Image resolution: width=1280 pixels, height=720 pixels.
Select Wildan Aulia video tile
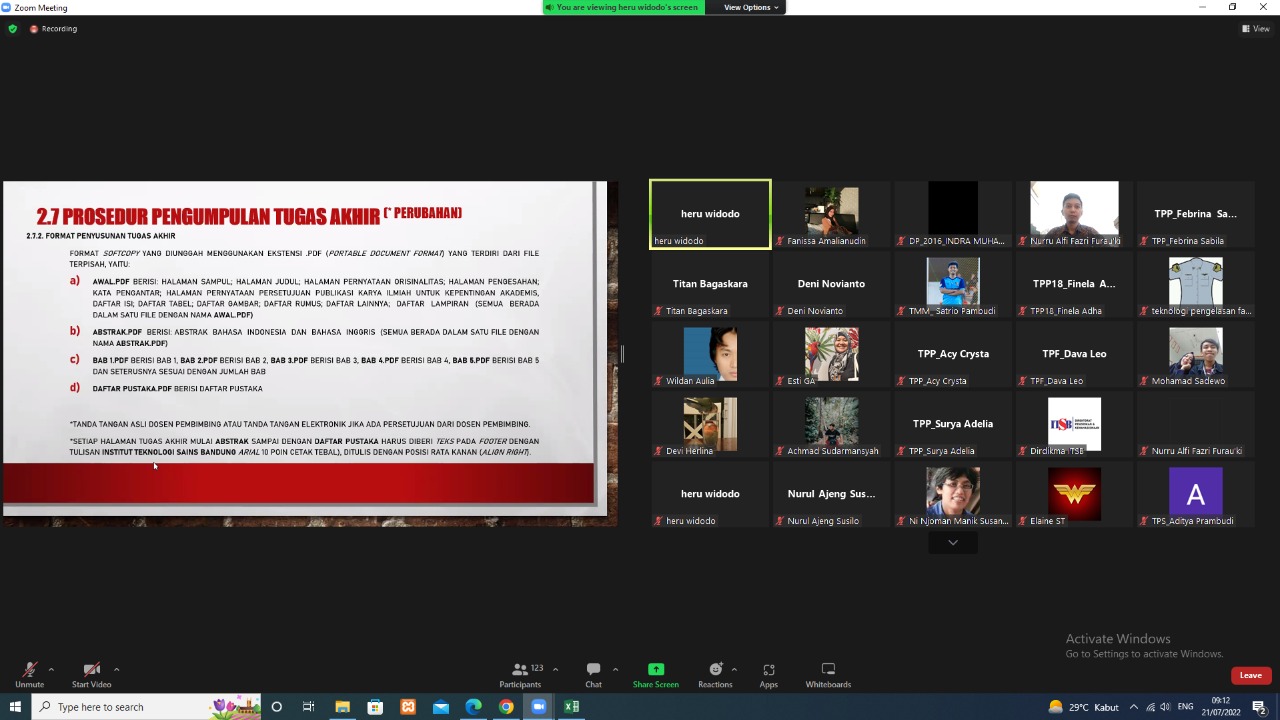710,353
